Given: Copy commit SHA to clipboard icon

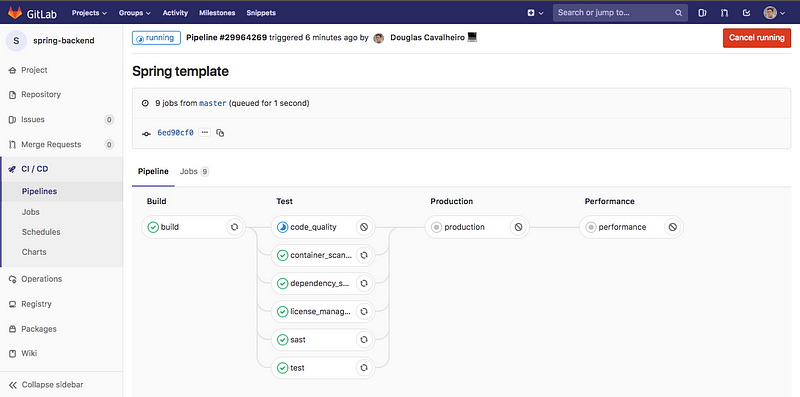Looking at the screenshot, I should (220, 133).
